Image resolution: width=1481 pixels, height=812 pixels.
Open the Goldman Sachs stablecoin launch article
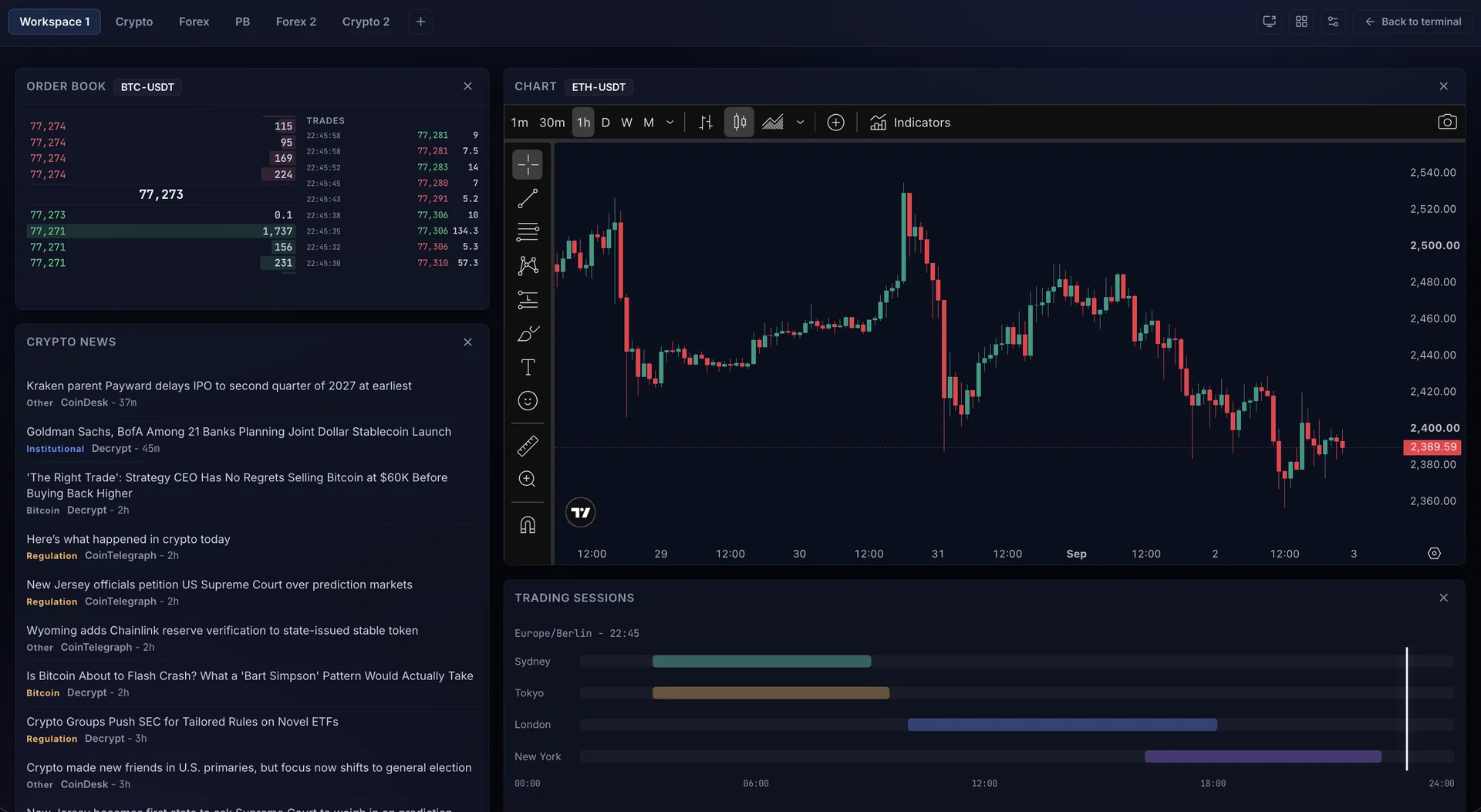pos(239,432)
